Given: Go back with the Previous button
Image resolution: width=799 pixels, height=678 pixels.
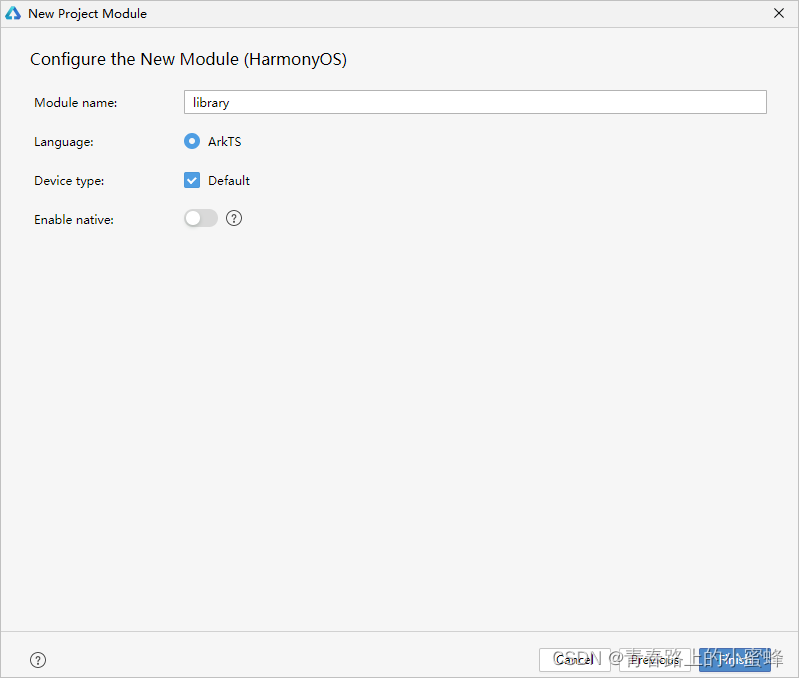Looking at the screenshot, I should point(655,660).
